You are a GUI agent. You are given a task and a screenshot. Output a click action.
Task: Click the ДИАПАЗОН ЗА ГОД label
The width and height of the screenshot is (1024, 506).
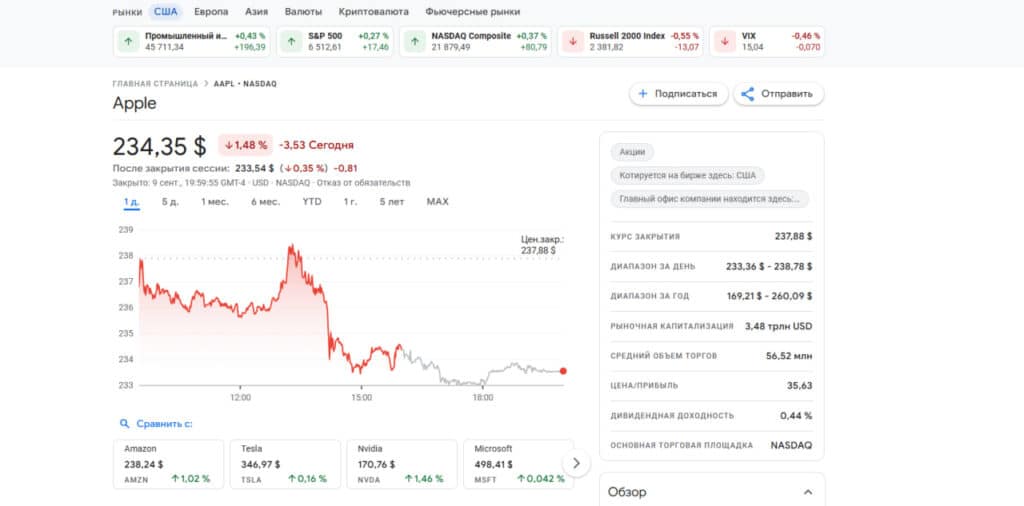point(650,296)
